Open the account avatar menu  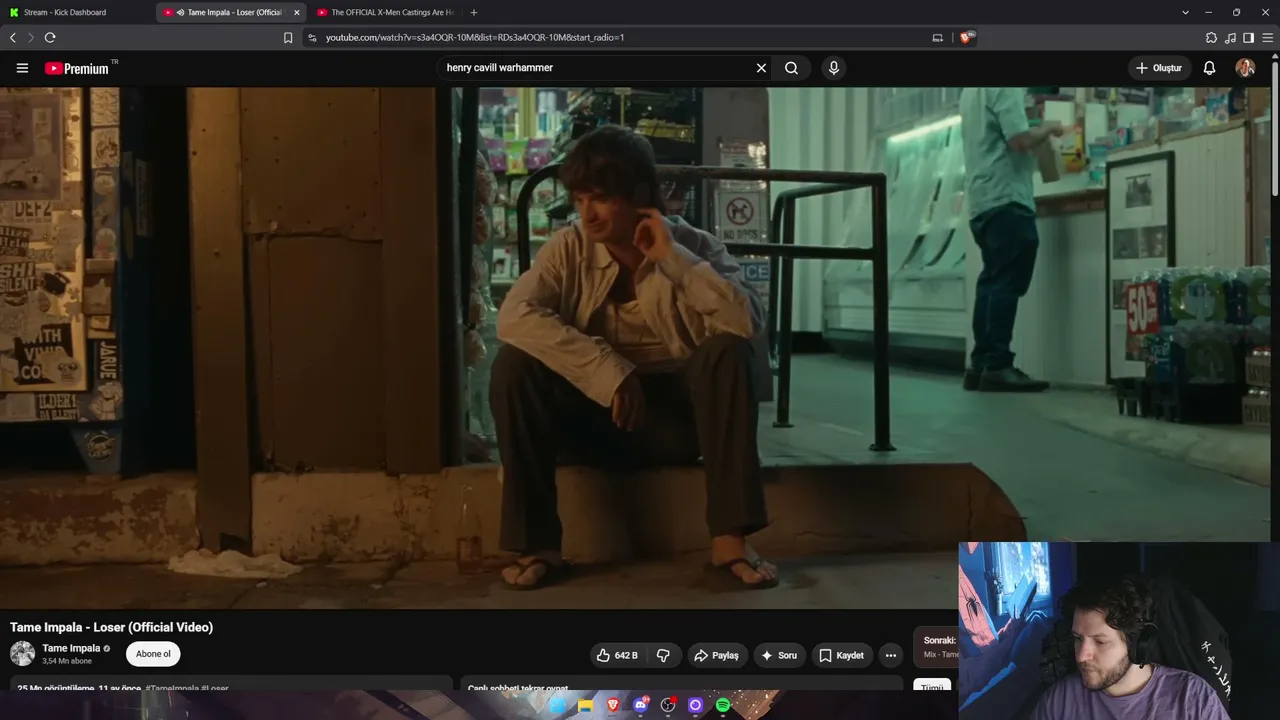(1245, 68)
